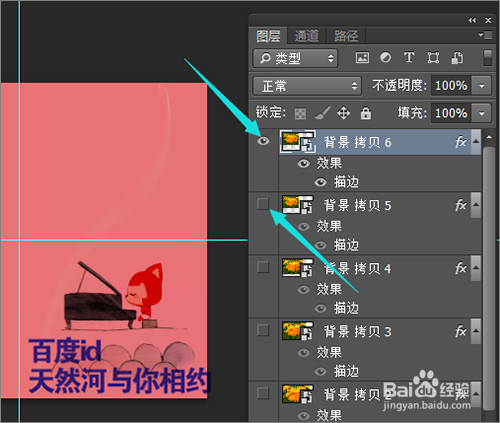Switch to the 通道 tab

click(x=306, y=36)
